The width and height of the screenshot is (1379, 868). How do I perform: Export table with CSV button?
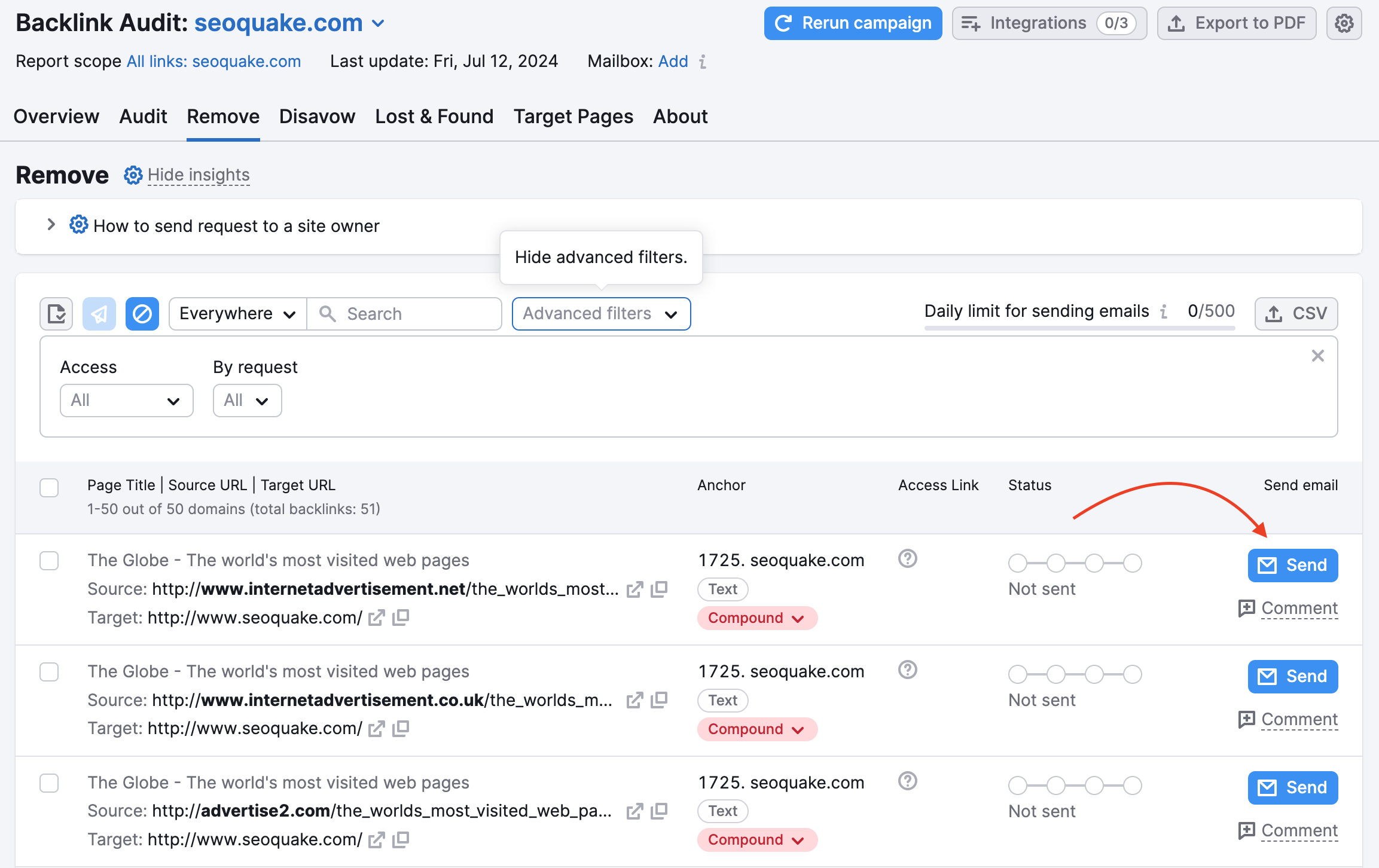pyautogui.click(x=1295, y=314)
